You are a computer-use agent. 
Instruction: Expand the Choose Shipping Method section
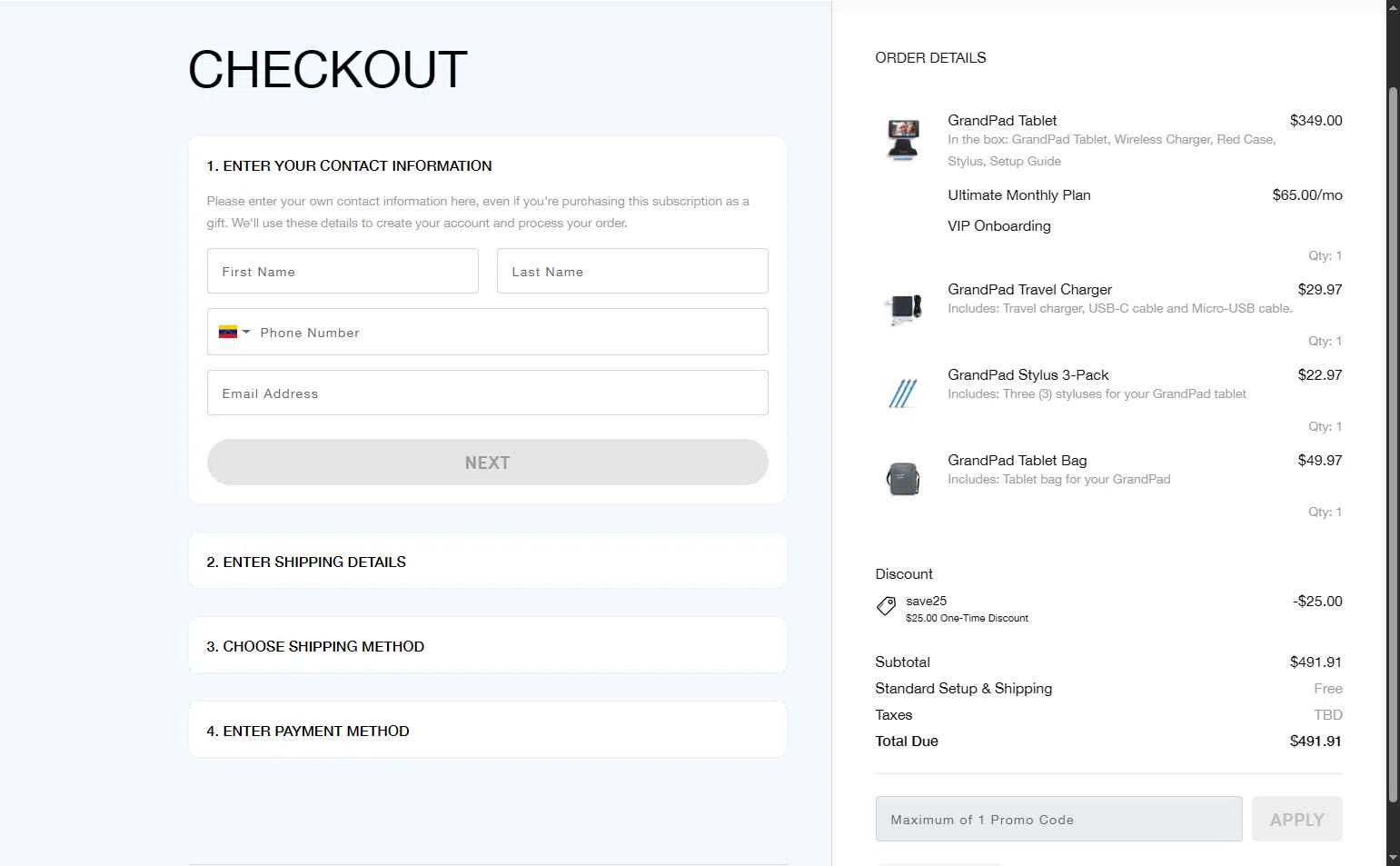(x=488, y=646)
